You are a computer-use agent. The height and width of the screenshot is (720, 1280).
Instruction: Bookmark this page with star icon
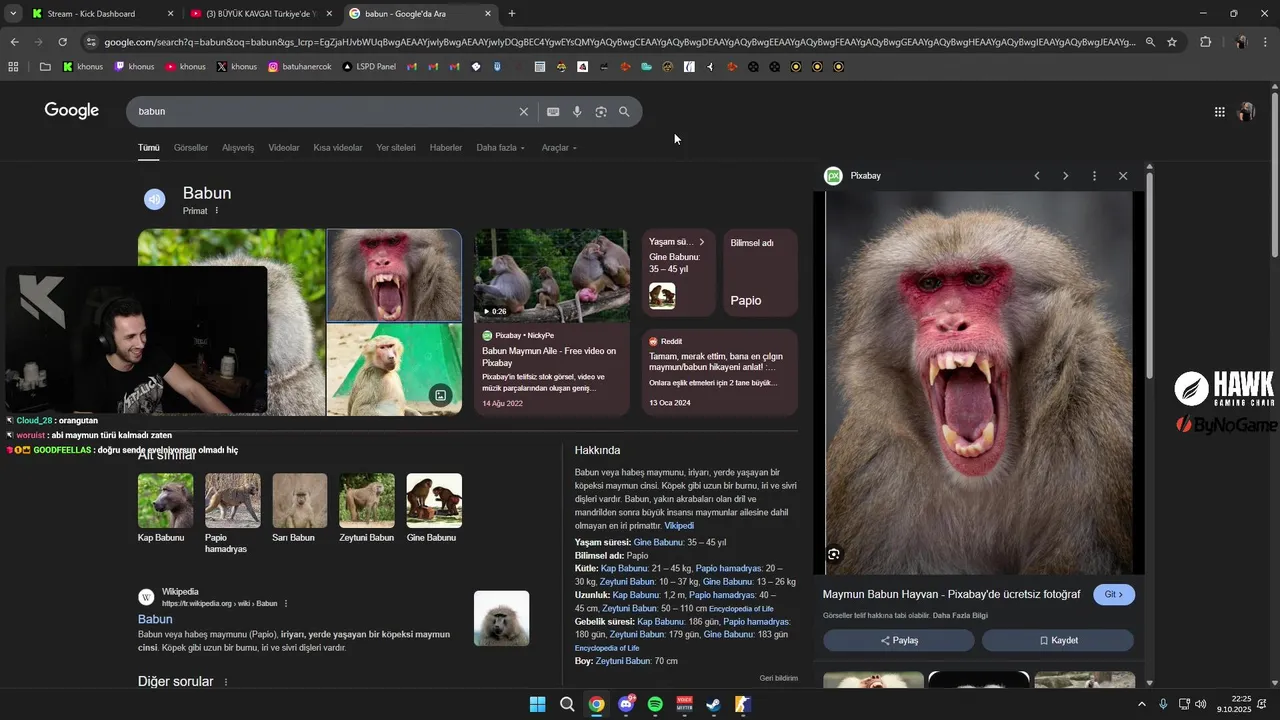tap(1172, 42)
